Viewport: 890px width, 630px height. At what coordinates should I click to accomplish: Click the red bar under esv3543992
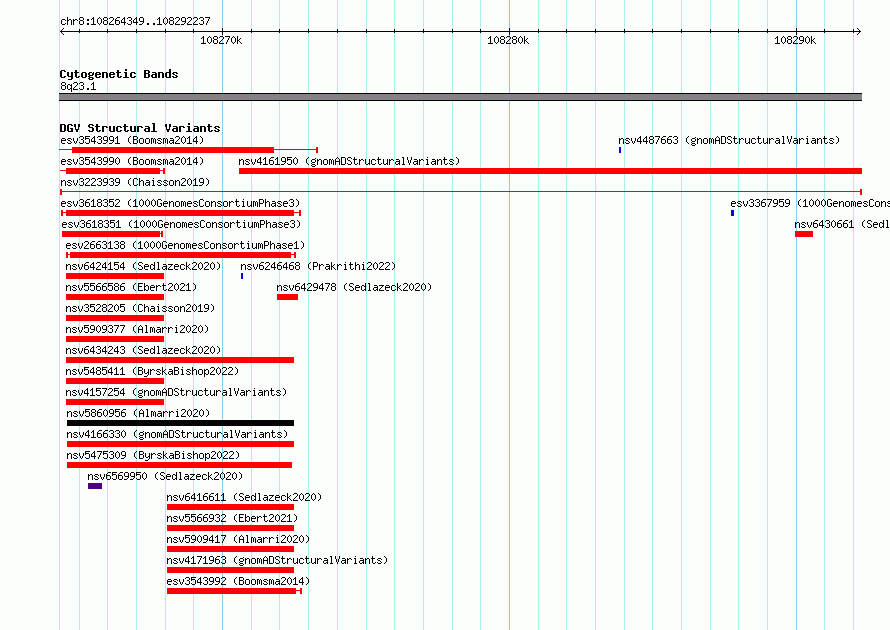point(232,591)
